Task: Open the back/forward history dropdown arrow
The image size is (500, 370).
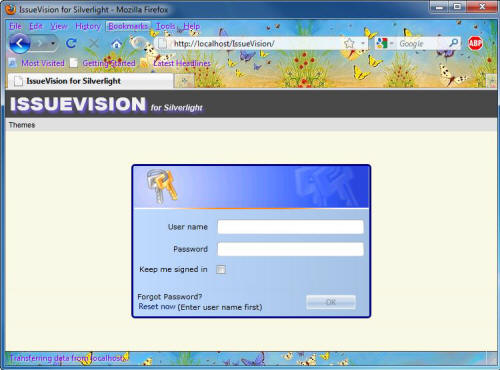Action: [x=53, y=44]
